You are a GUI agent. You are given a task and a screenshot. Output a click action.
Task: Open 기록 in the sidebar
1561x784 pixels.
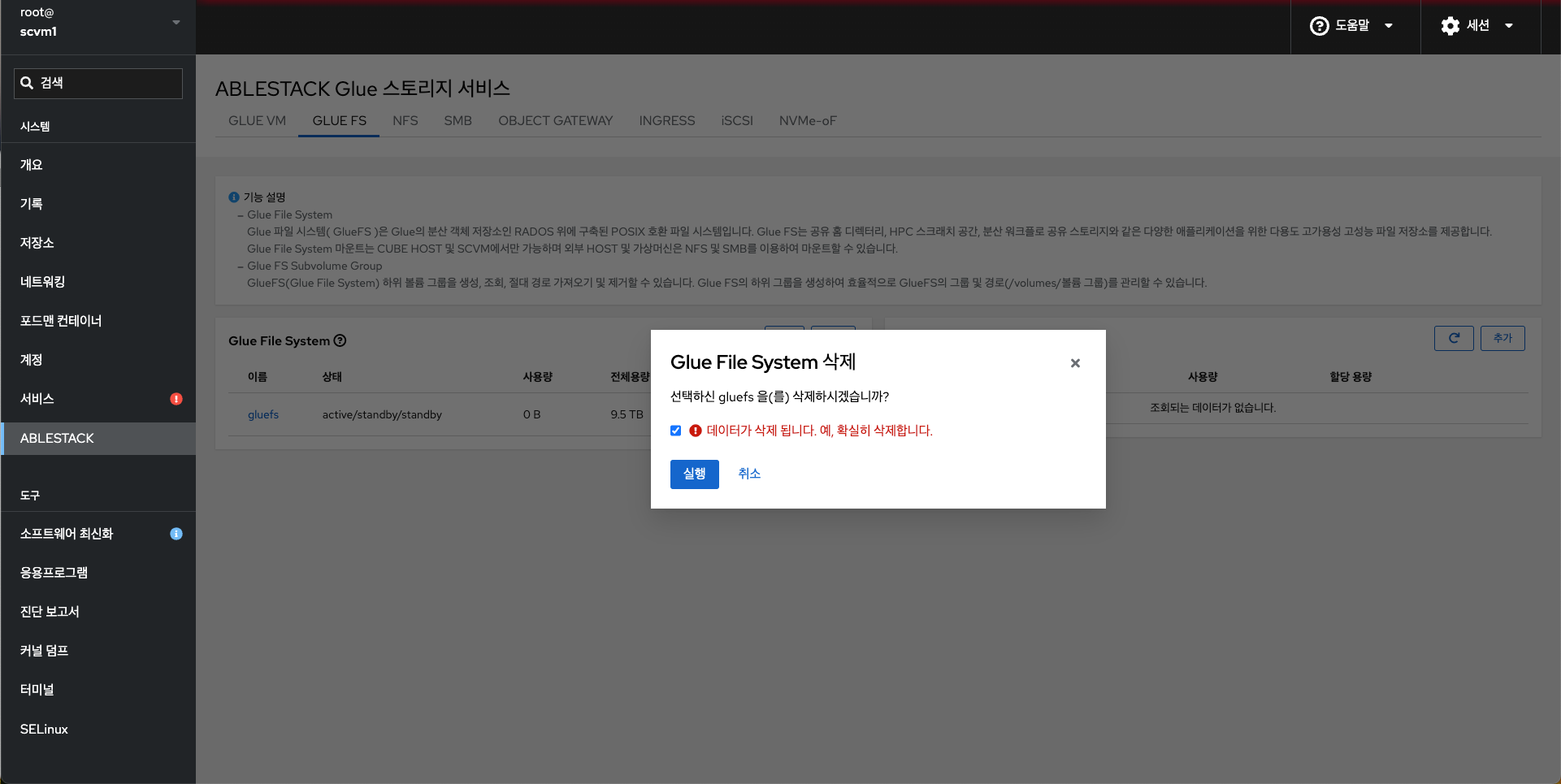click(98, 204)
